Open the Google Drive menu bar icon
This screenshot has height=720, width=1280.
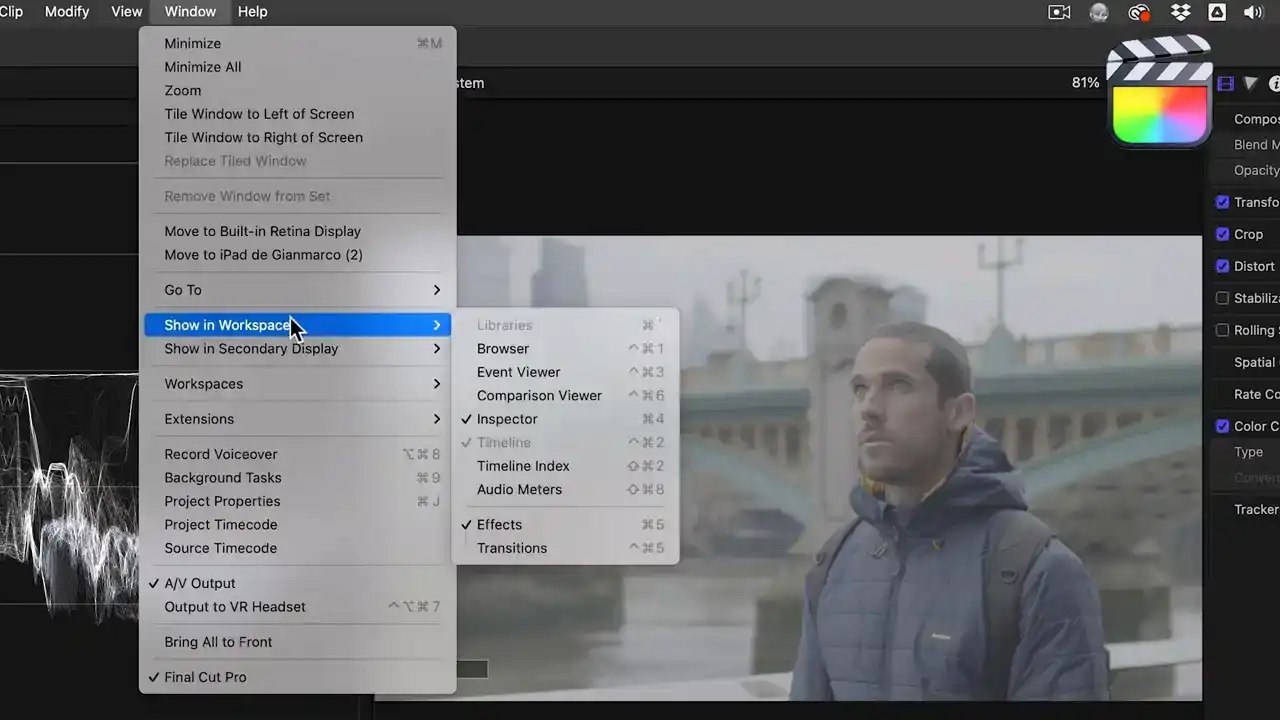pos(1217,12)
